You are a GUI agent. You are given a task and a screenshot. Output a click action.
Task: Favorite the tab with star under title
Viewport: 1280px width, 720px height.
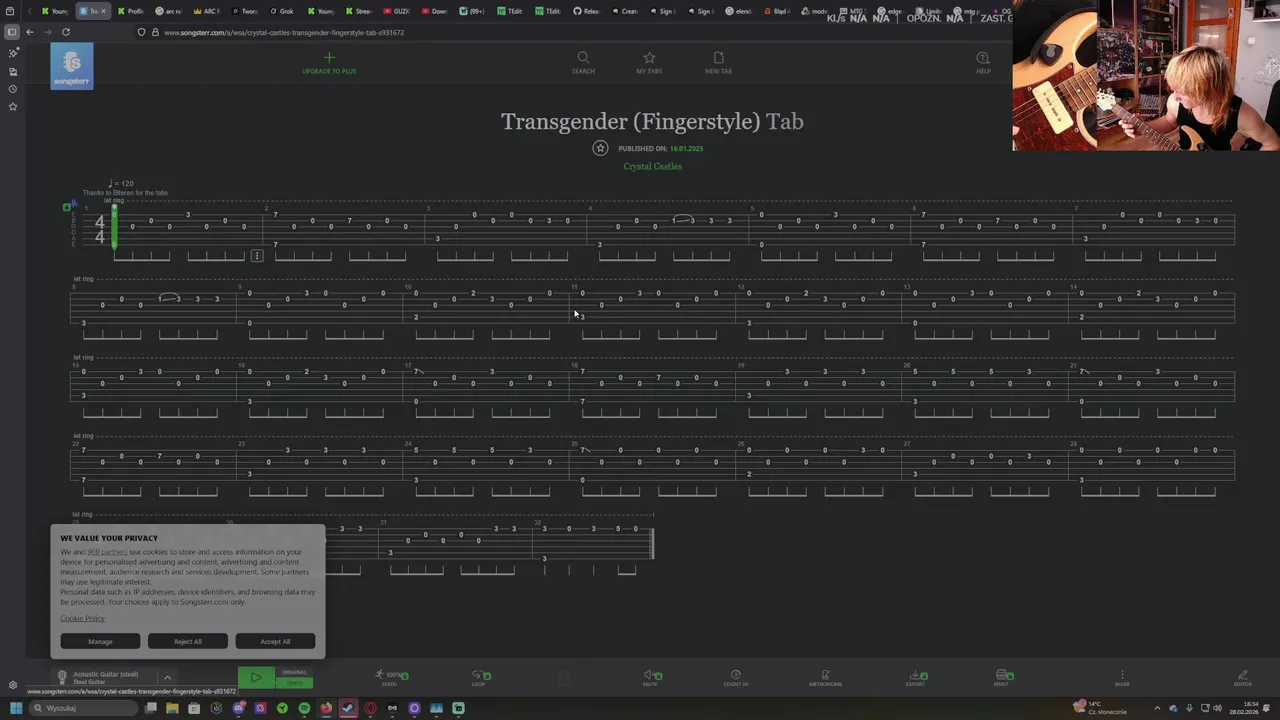600,148
